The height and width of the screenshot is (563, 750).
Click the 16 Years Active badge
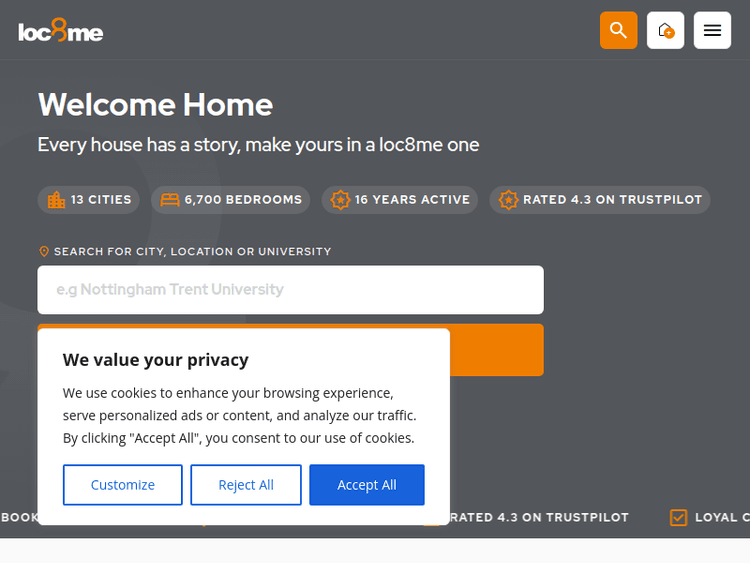pos(400,200)
